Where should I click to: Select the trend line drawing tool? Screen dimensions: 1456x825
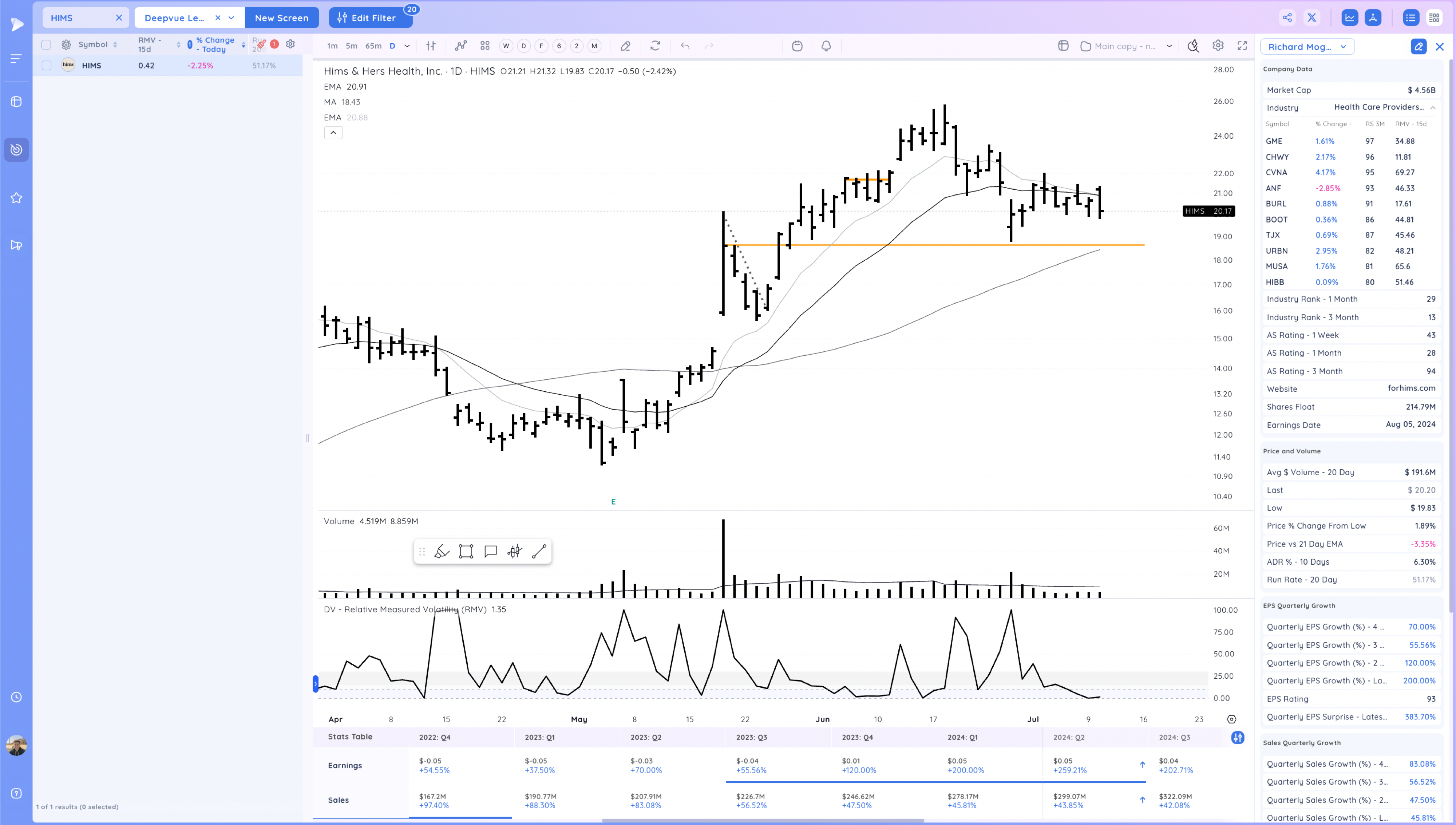539,551
